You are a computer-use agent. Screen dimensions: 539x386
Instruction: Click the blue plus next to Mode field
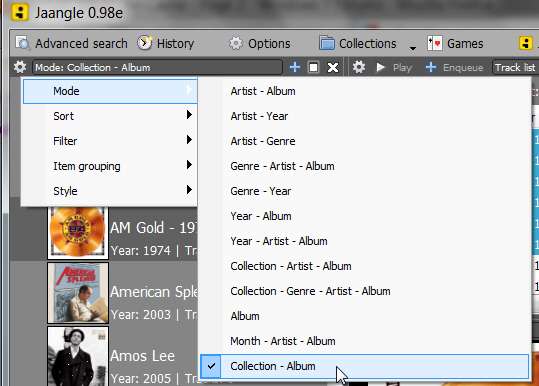pyautogui.click(x=295, y=67)
